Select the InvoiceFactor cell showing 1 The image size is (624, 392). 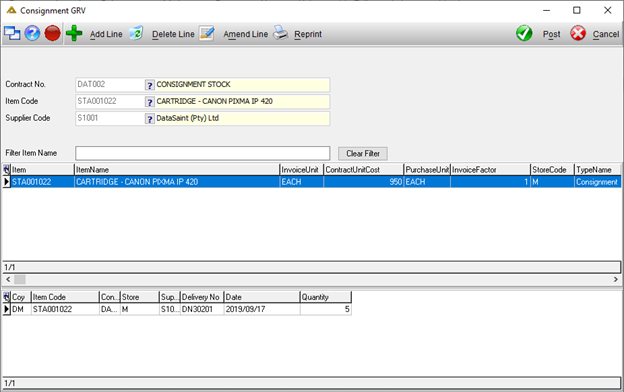(490, 182)
